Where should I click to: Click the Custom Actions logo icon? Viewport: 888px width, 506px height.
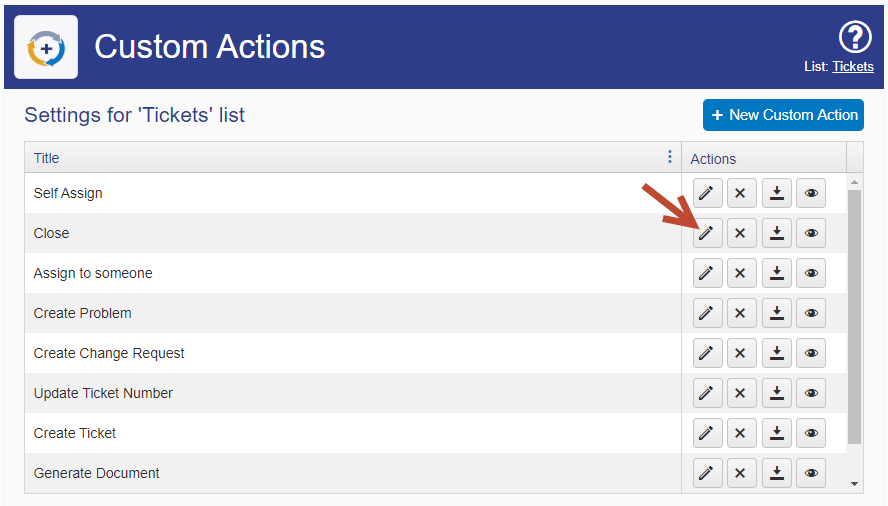point(46,47)
